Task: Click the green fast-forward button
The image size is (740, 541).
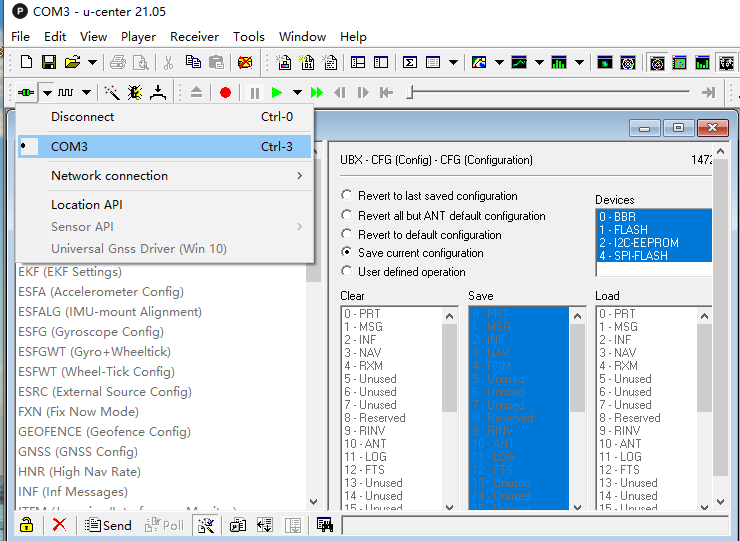Action: click(x=317, y=93)
